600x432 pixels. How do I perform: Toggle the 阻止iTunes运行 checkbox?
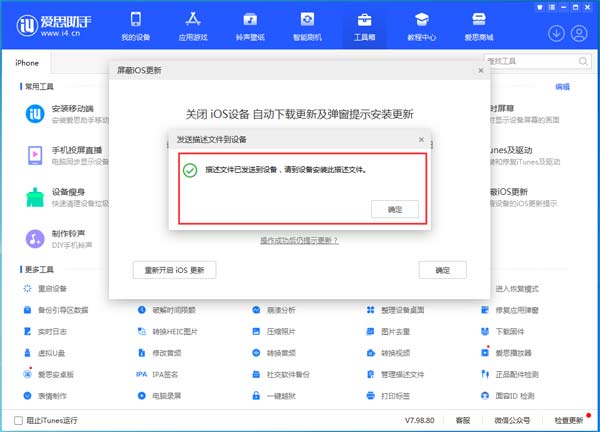pyautogui.click(x=18, y=421)
